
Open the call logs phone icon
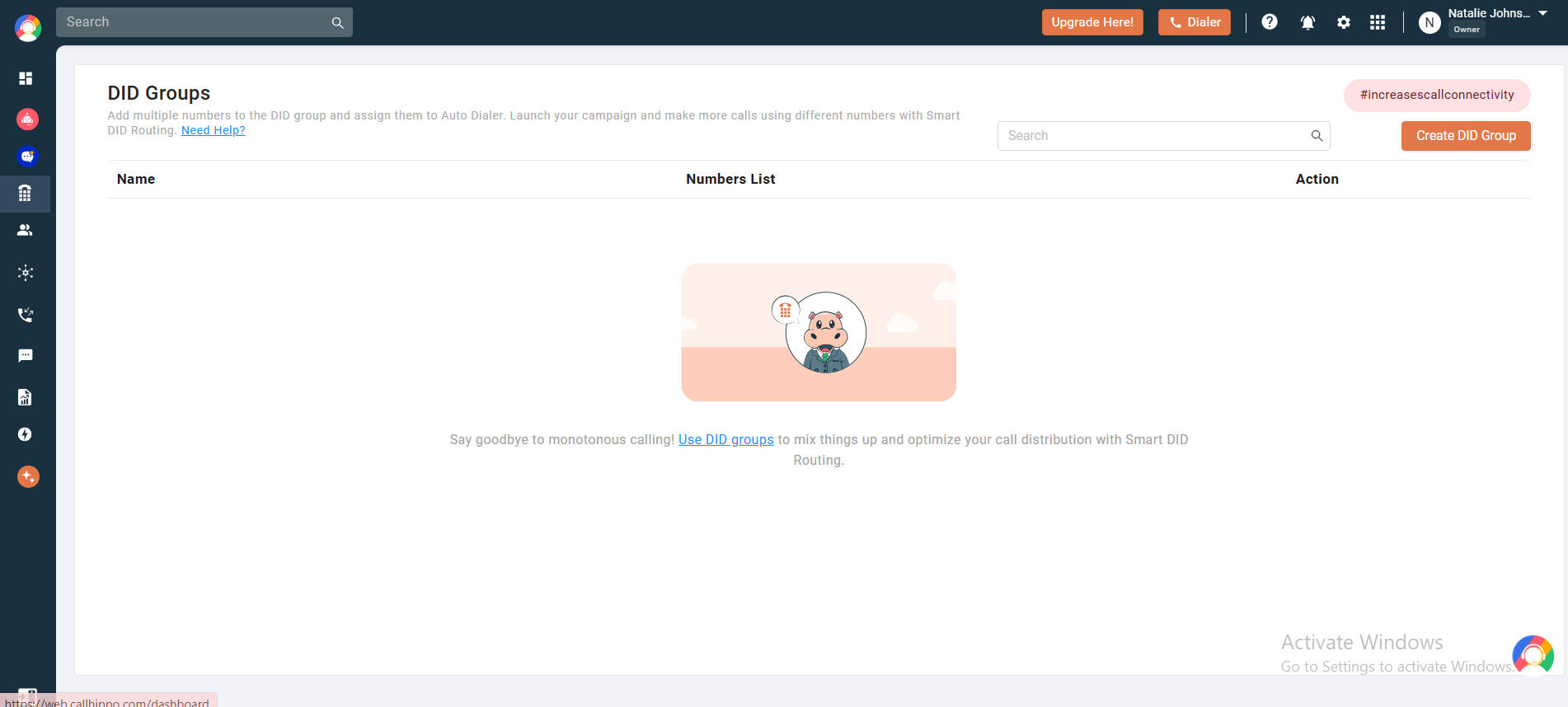26,315
